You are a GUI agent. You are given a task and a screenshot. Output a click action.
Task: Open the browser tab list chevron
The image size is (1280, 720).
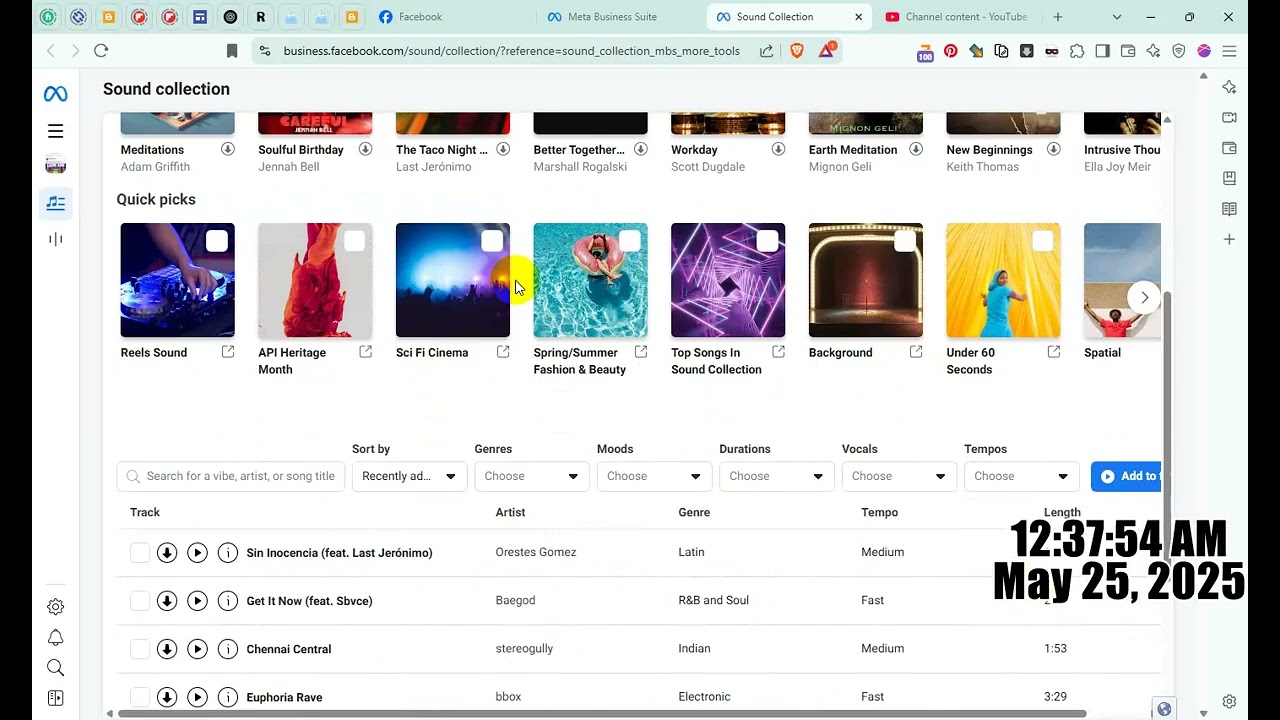pos(1117,17)
